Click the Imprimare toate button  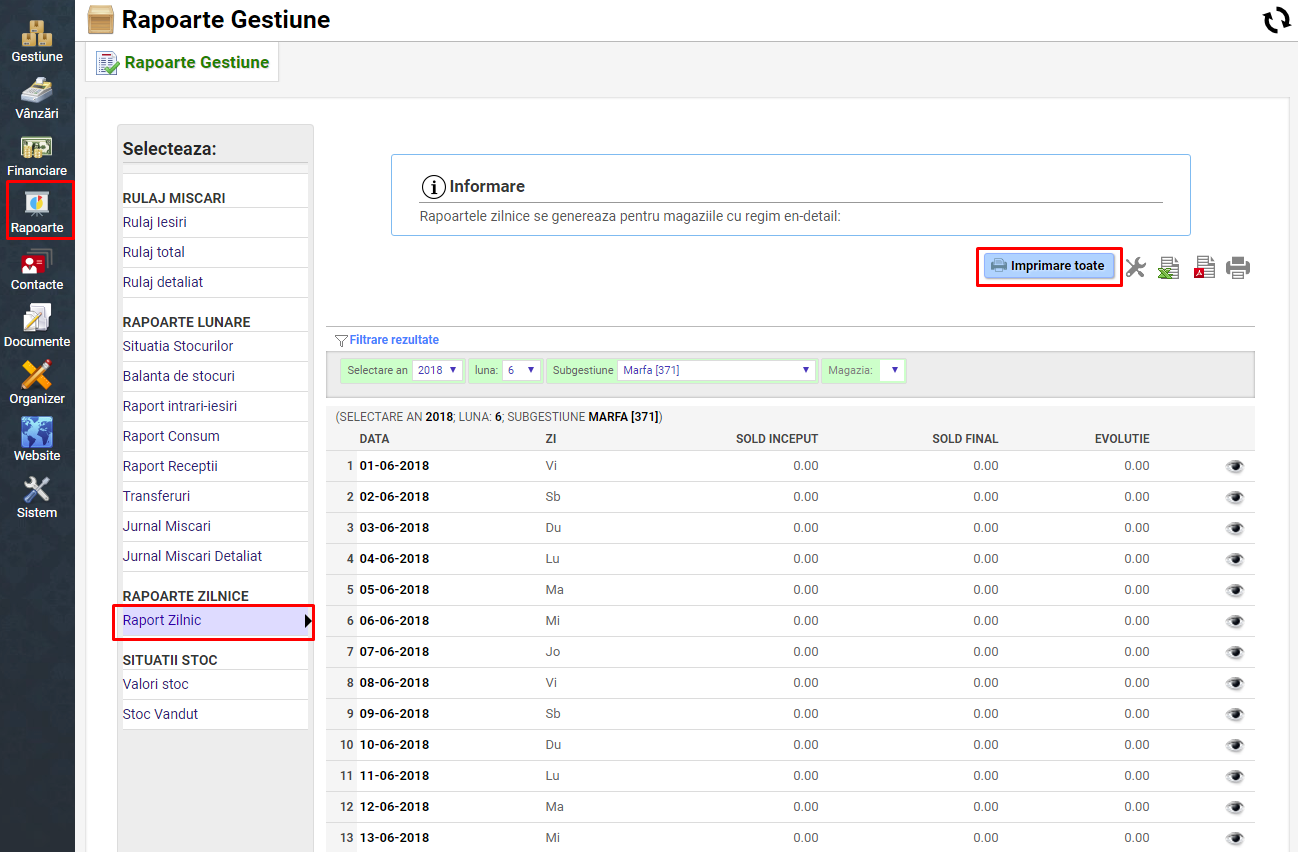pyautogui.click(x=1048, y=266)
